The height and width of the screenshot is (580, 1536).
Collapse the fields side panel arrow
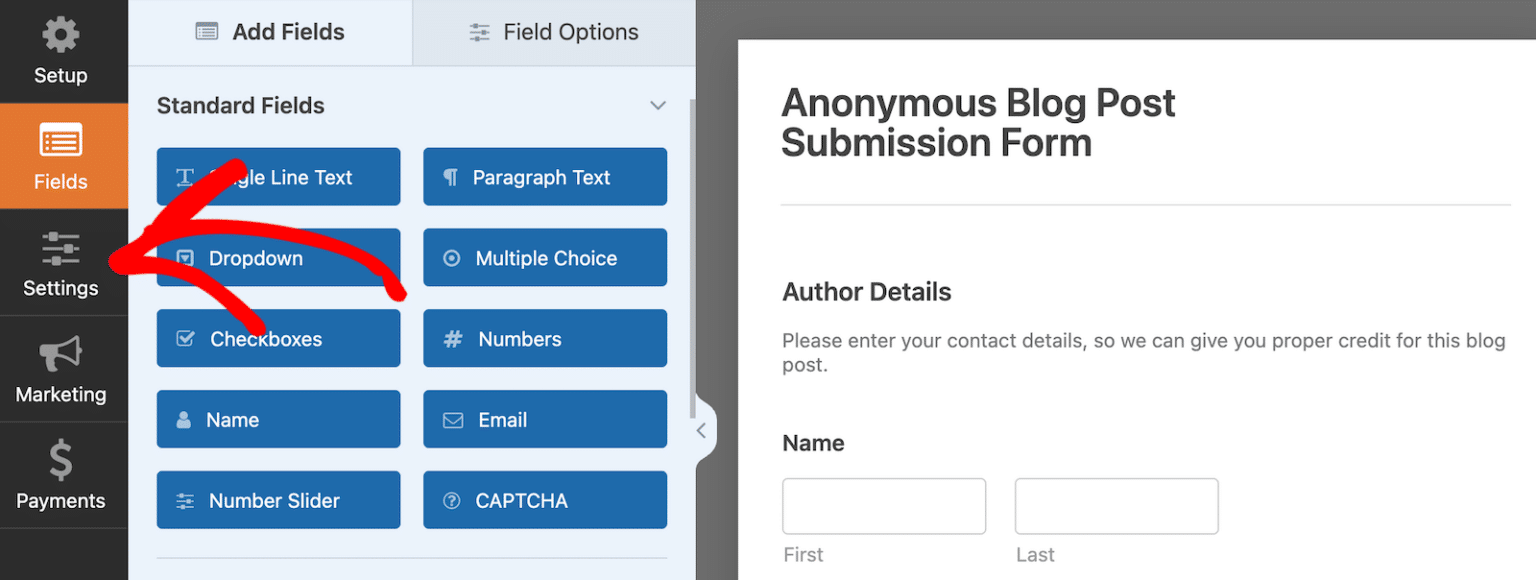click(x=701, y=430)
